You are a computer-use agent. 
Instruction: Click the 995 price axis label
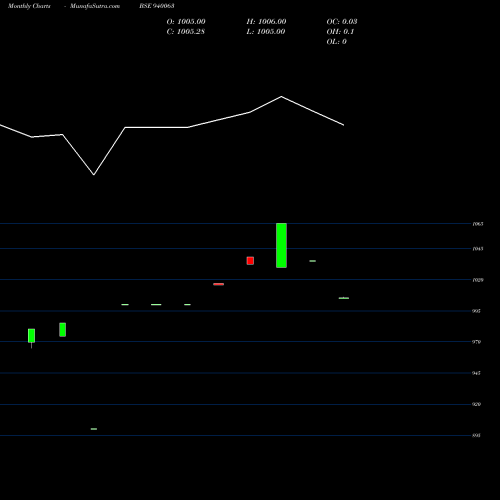(x=476, y=311)
